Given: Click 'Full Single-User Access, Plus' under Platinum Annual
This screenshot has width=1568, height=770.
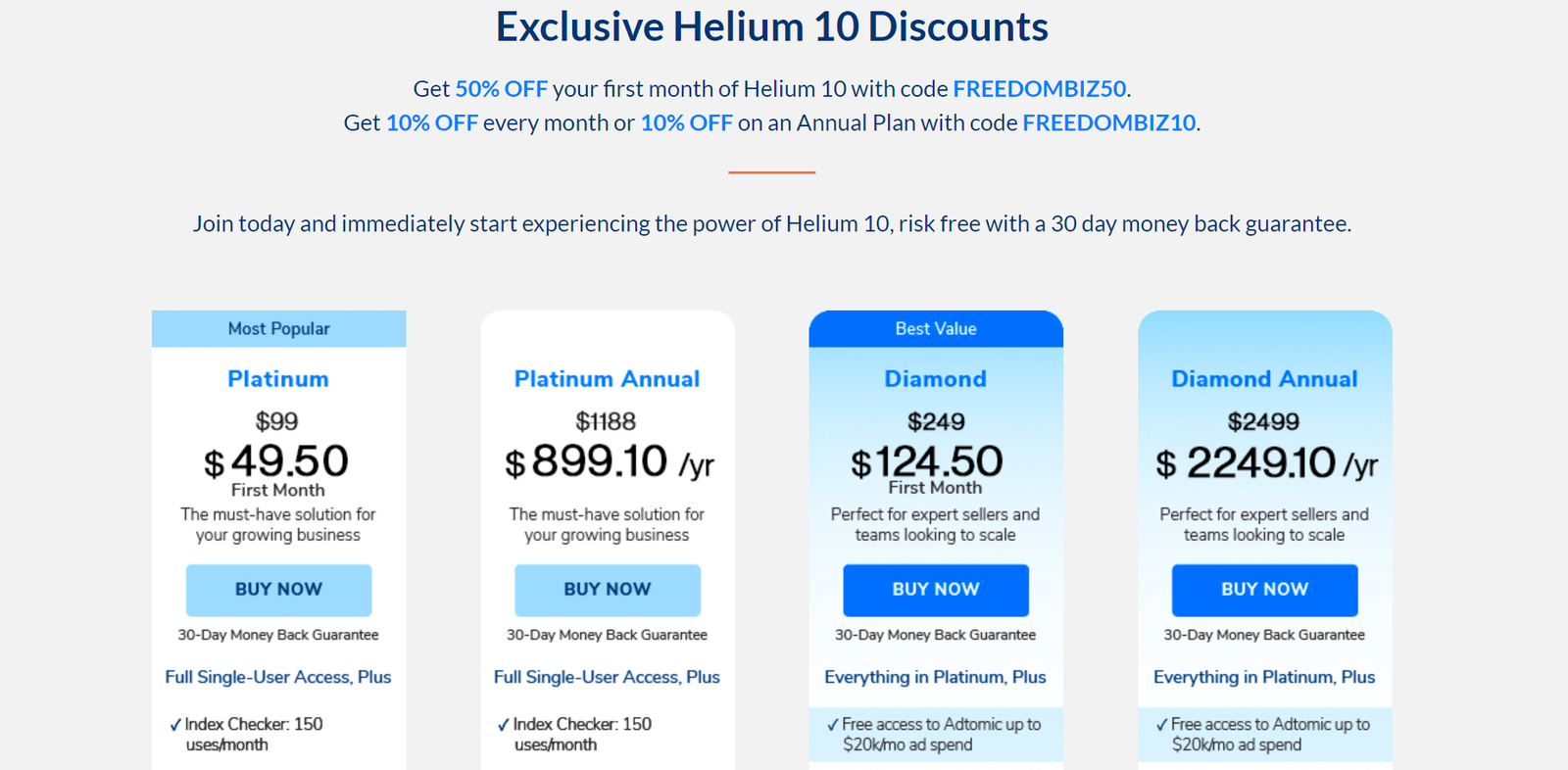Looking at the screenshot, I should pos(607,677).
